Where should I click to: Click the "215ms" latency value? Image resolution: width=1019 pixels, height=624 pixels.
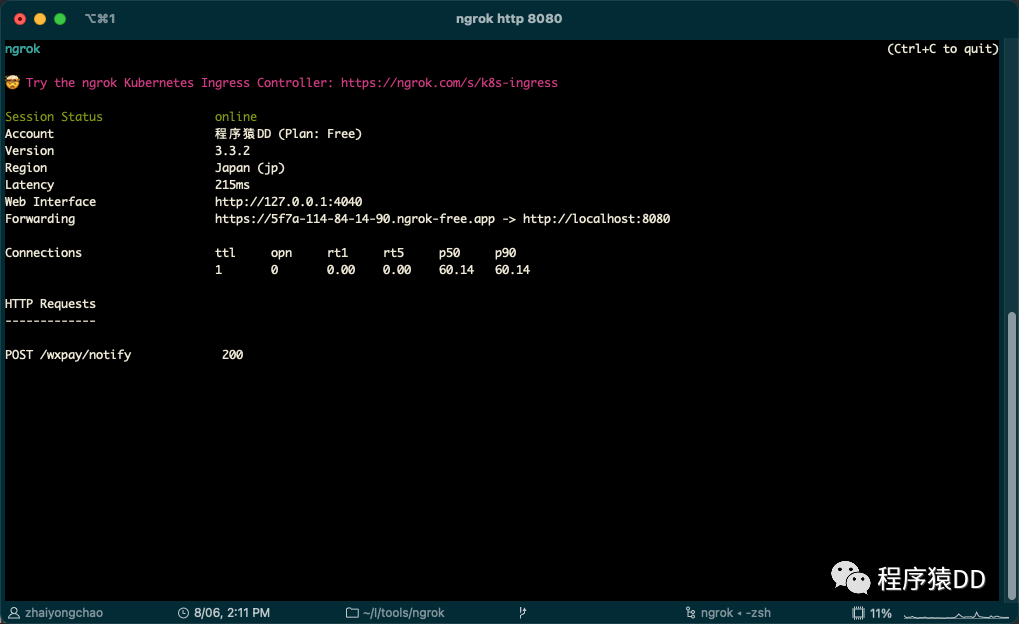[x=232, y=185]
